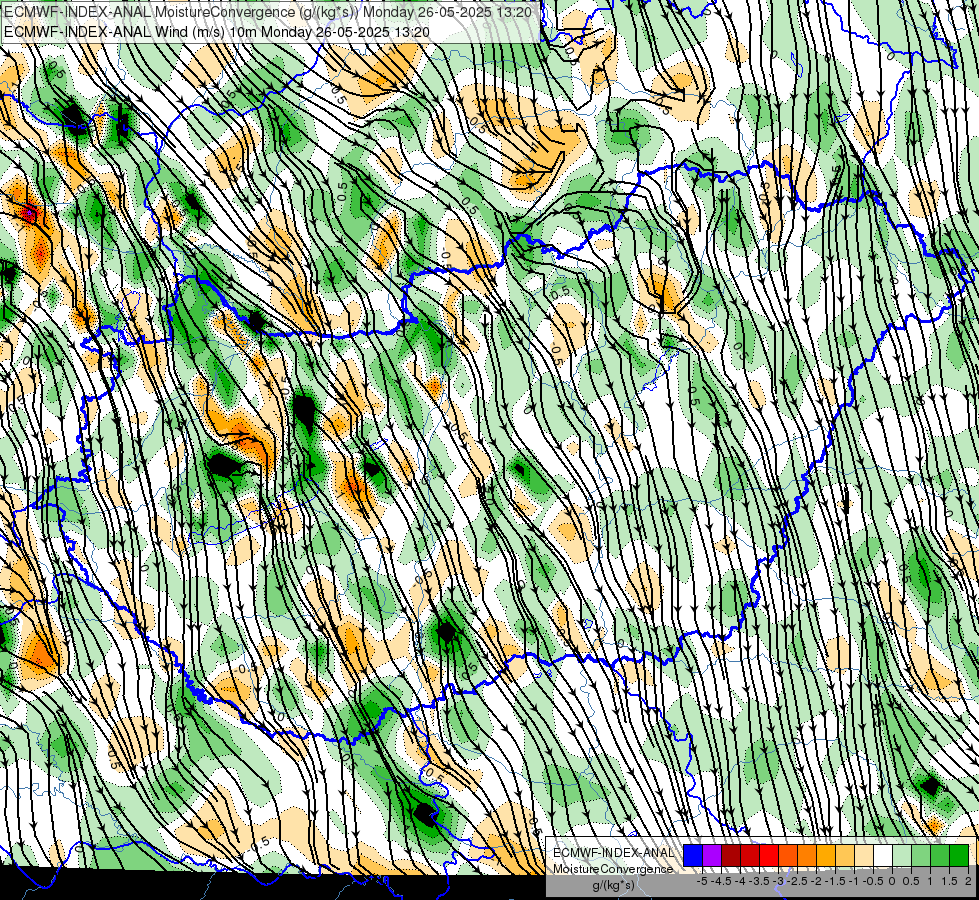Click the -5 tick label in legend

702,881
